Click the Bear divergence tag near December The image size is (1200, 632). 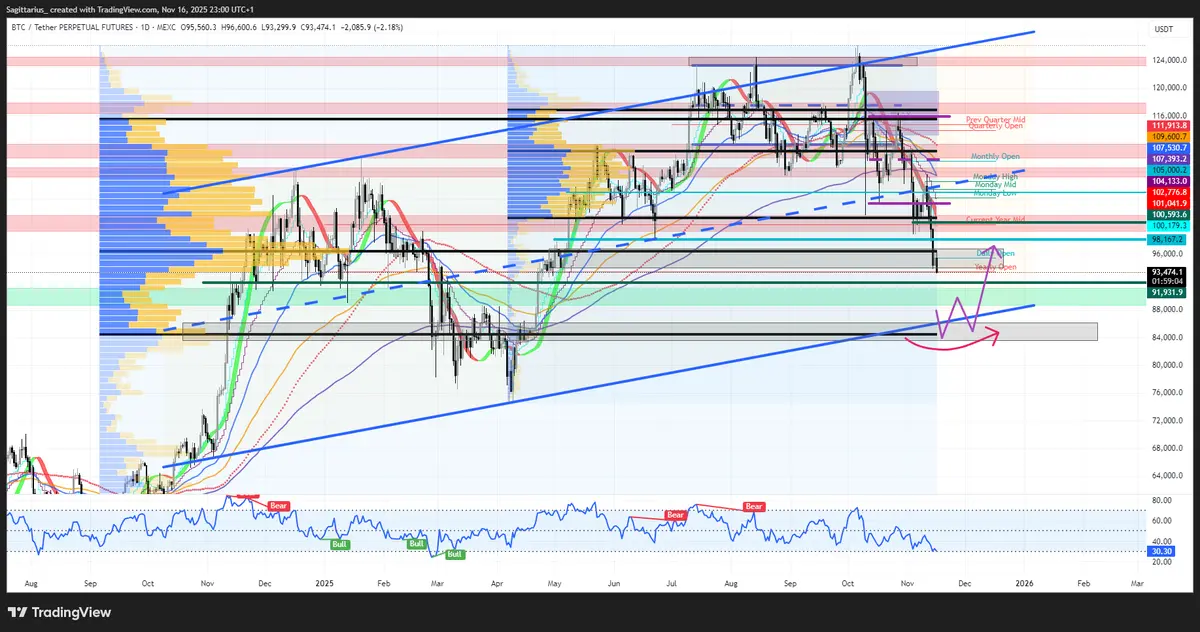click(x=281, y=508)
